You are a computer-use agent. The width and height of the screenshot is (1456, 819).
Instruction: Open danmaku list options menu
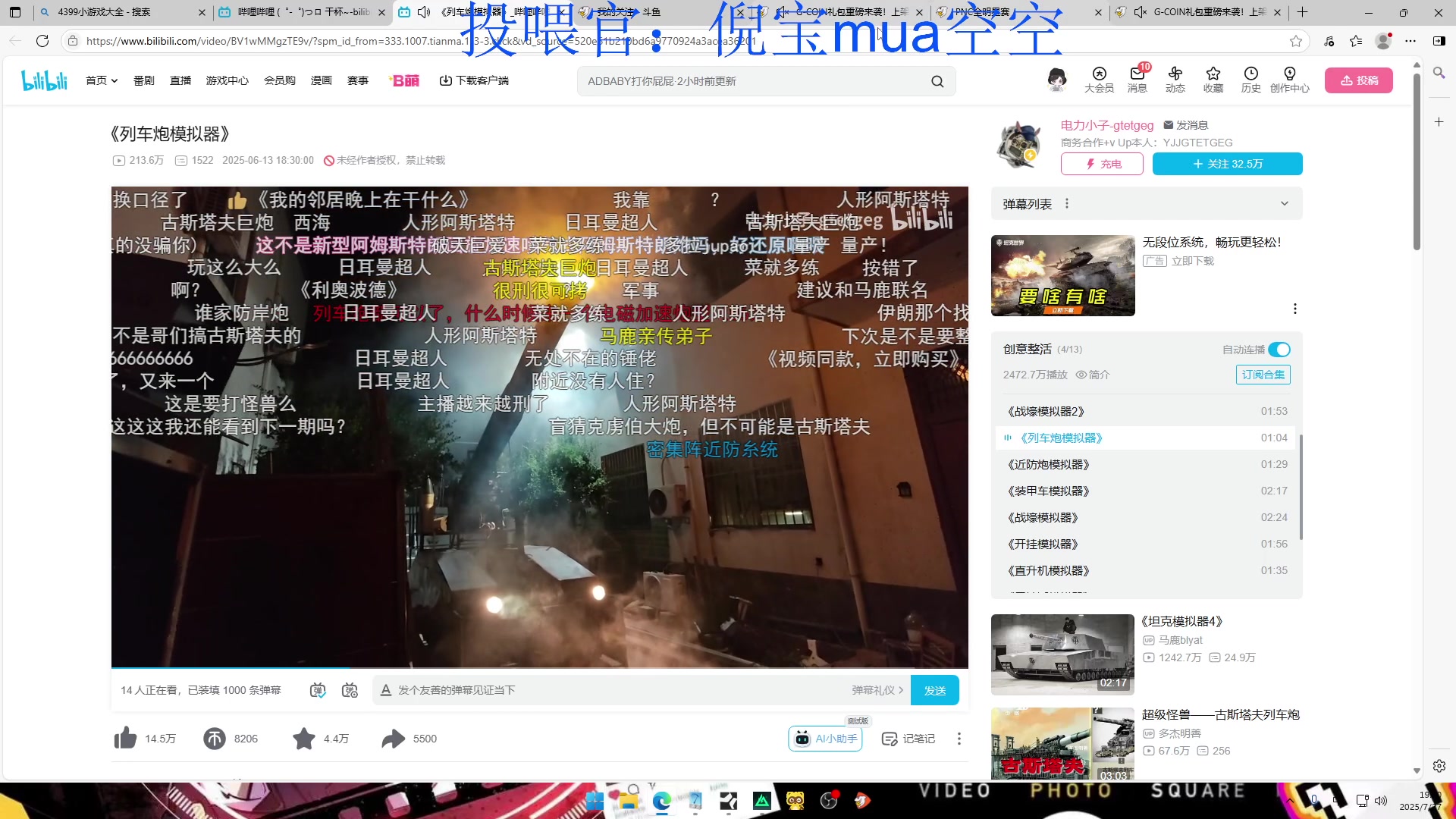(1067, 203)
